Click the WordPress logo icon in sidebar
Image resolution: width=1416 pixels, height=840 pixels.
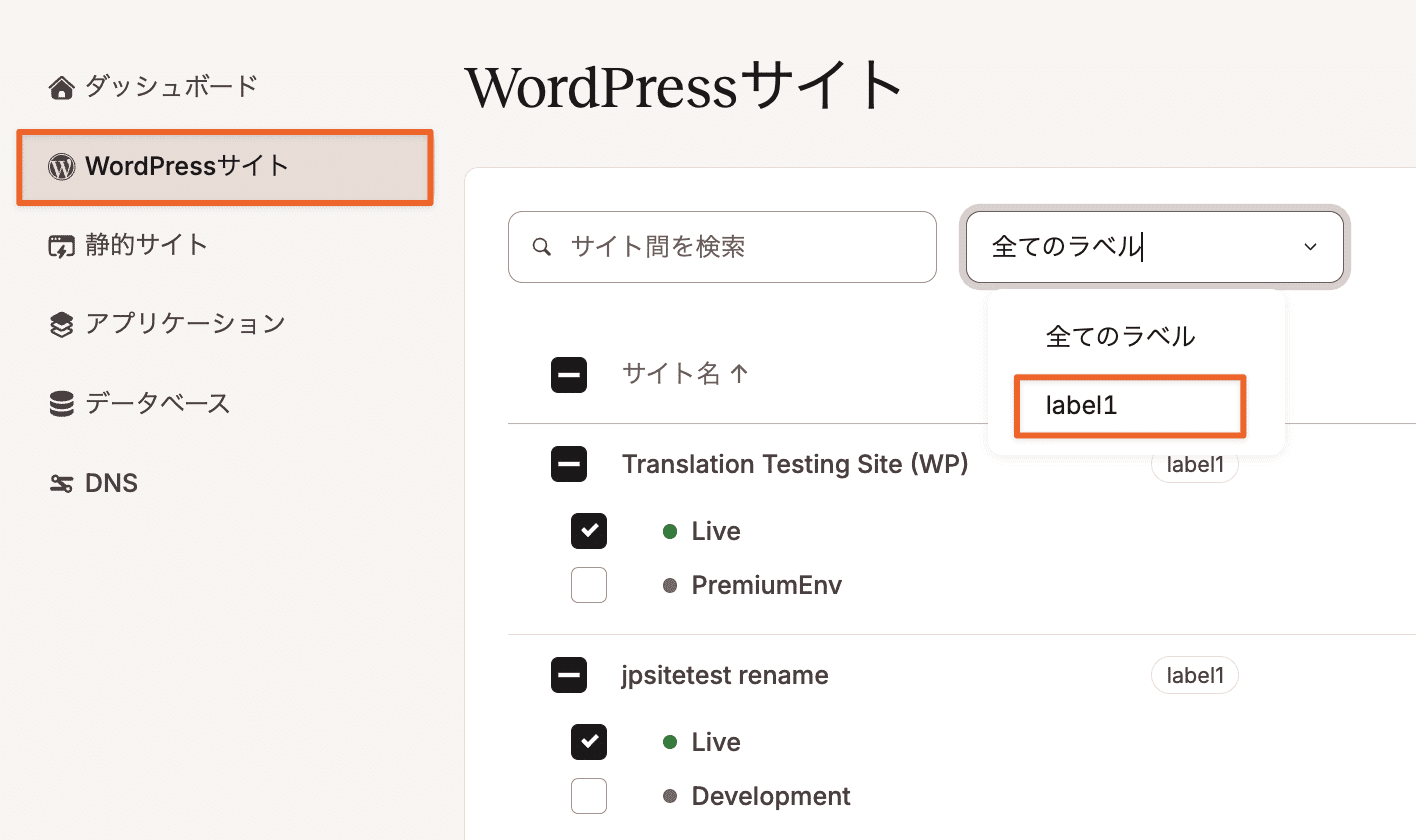[x=62, y=168]
